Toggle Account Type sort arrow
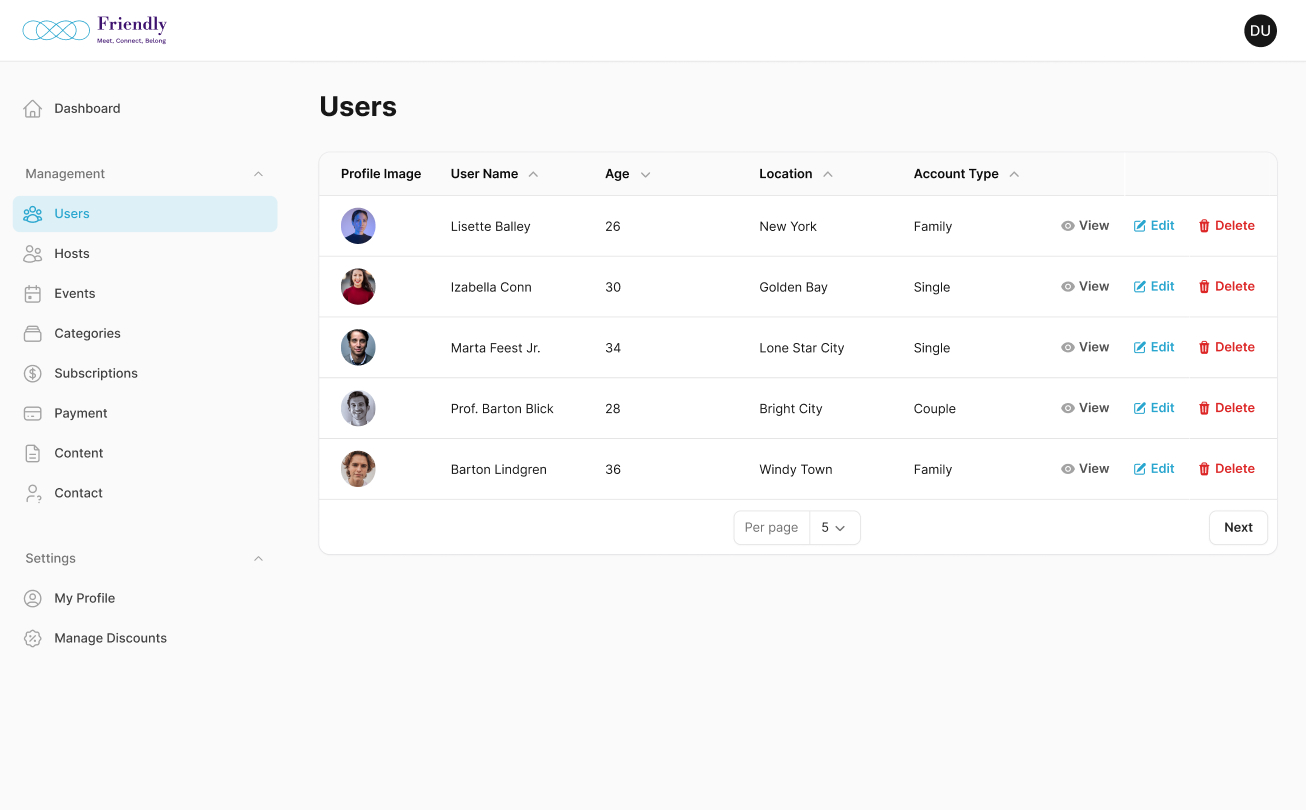 tap(1014, 174)
